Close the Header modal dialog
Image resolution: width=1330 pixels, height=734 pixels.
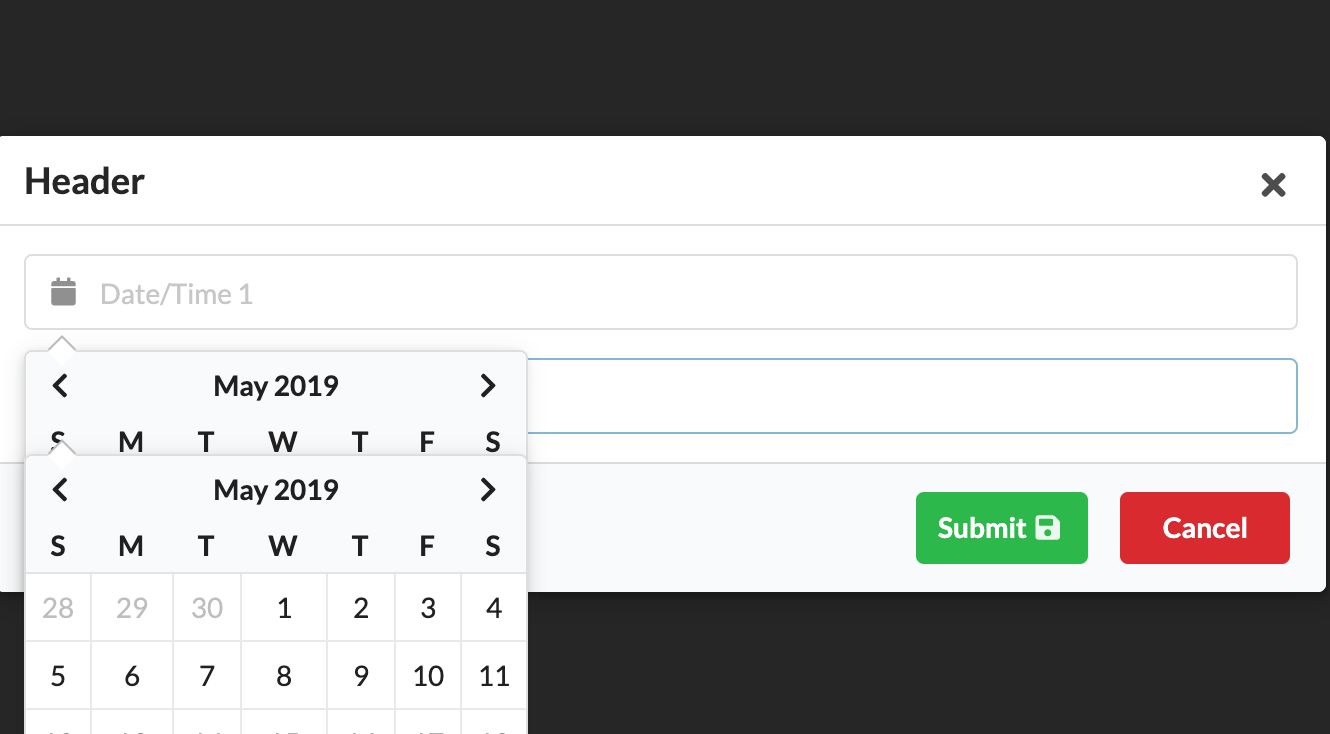coord(1273,184)
